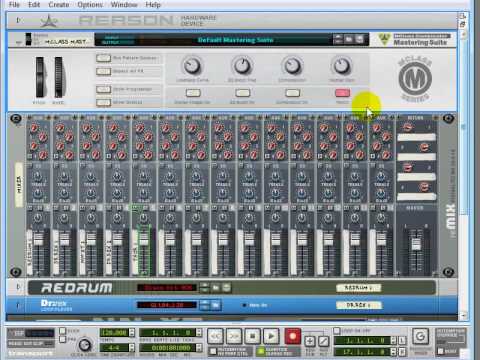Turn the Click level knob in the transport
Viewport: 480px width, 360px height.
(85, 345)
